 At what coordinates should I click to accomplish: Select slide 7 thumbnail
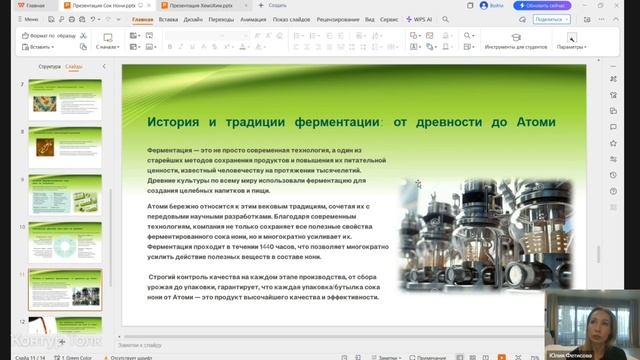click(x=65, y=100)
